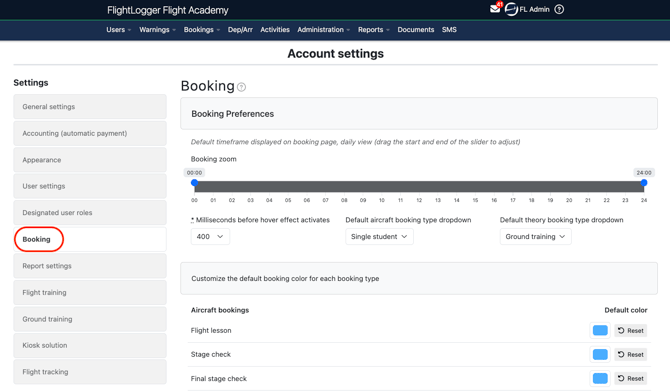Click the FL Admin profile logo

511,9
